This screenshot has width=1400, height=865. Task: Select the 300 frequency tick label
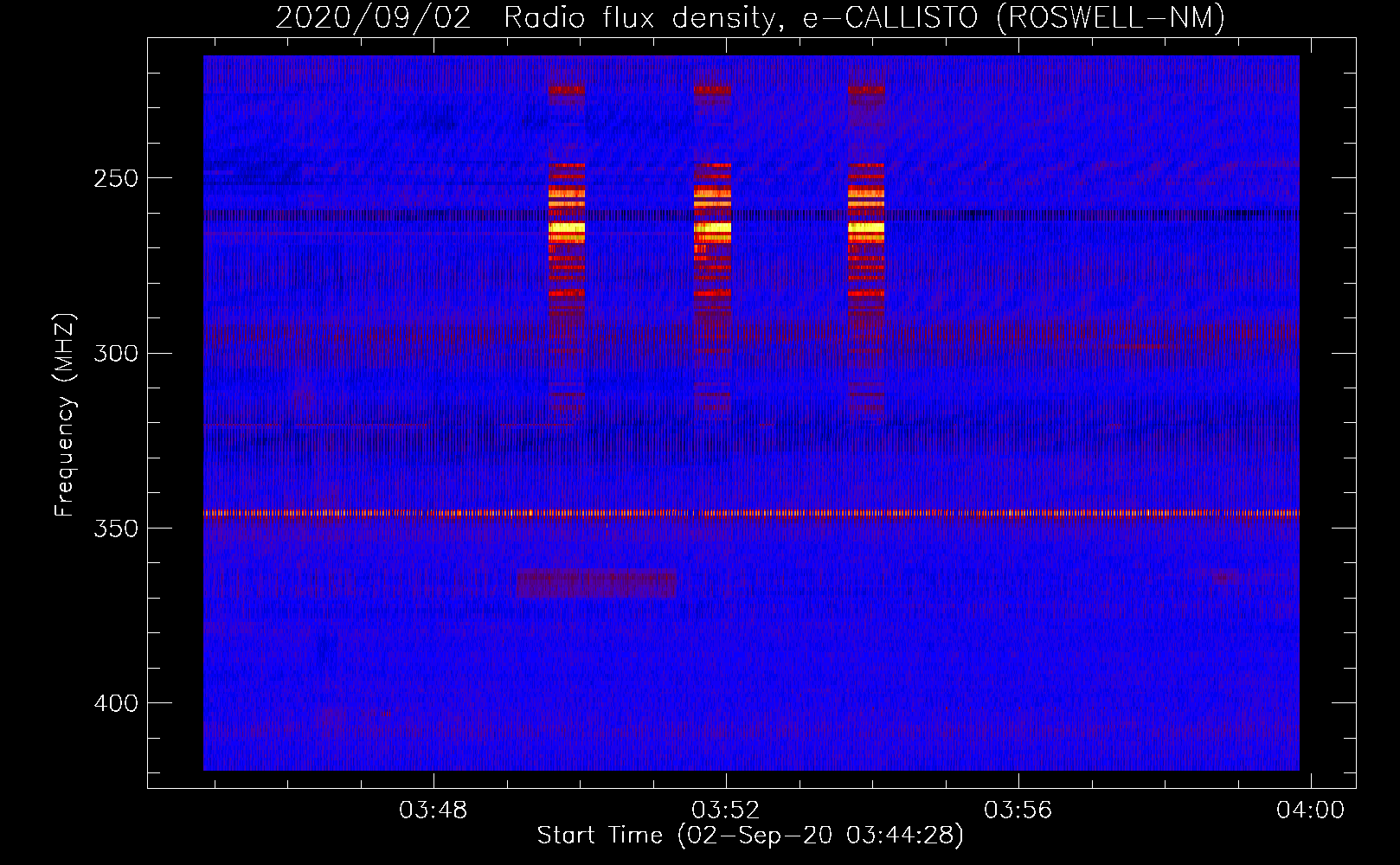tap(116, 353)
